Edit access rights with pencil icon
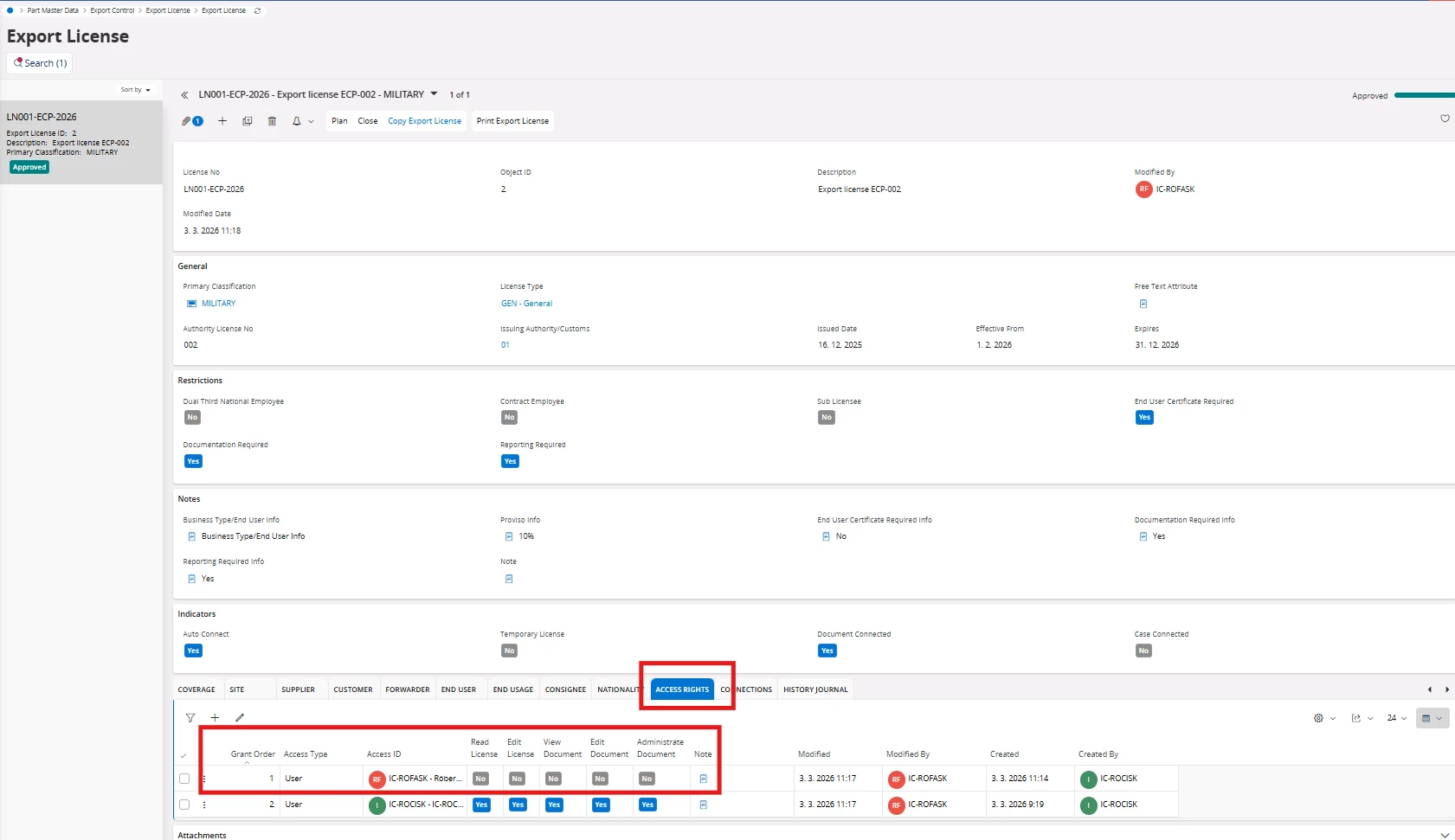Screen dimensions: 1455x840 tap(240, 717)
